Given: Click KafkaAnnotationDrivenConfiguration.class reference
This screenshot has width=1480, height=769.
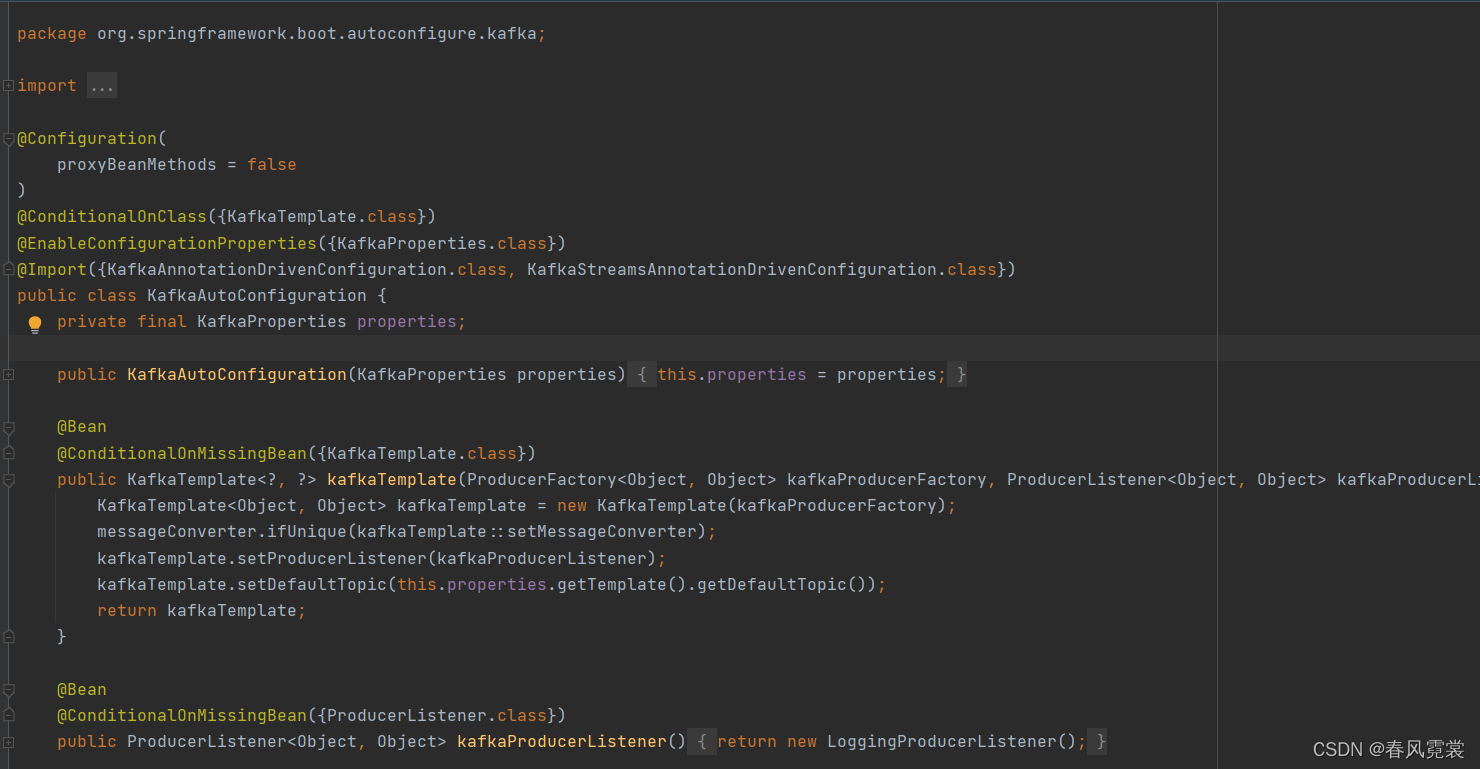Looking at the screenshot, I should pos(307,269).
